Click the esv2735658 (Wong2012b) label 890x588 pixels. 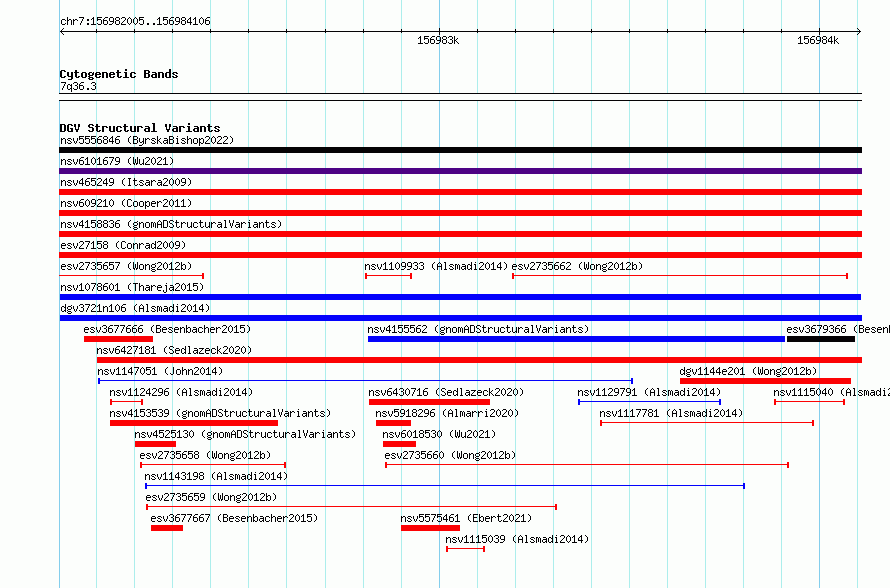click(x=205, y=455)
